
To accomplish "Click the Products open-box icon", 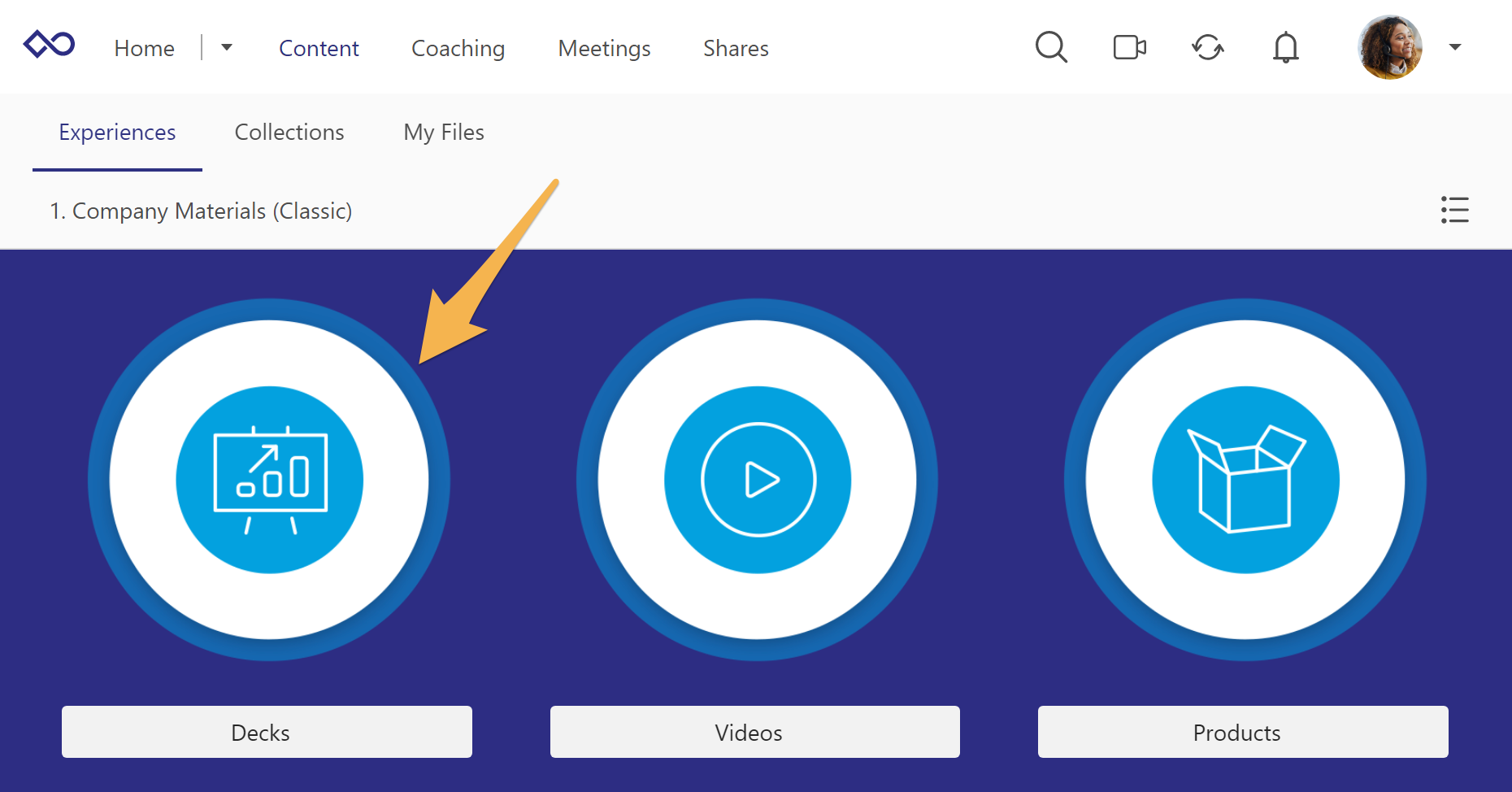I will (x=1244, y=479).
